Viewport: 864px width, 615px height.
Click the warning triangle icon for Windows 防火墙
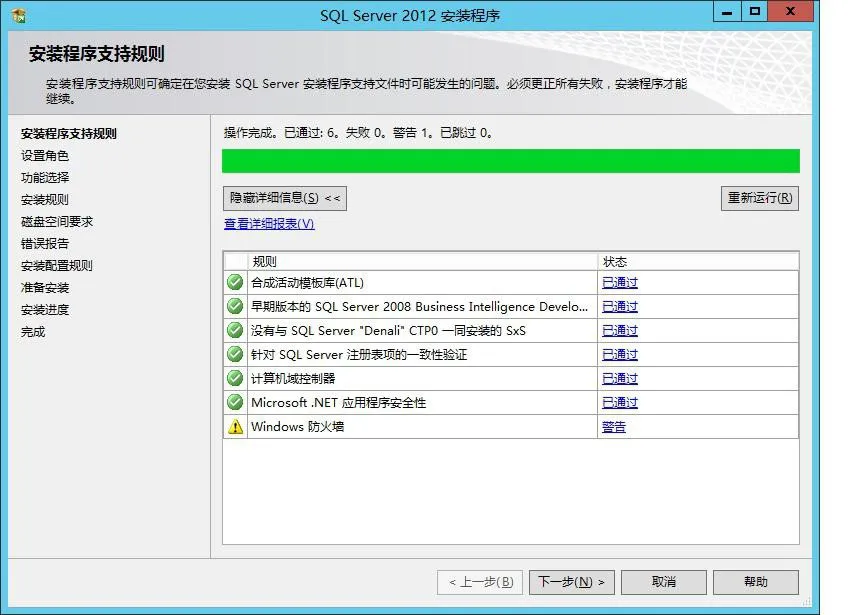click(234, 426)
